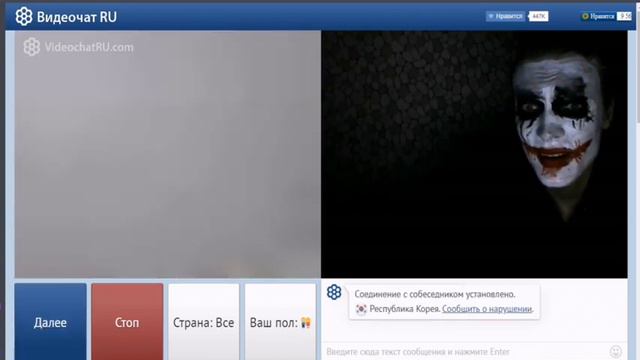Open the emoji smiley picker
The width and height of the screenshot is (640, 360).
(x=616, y=351)
